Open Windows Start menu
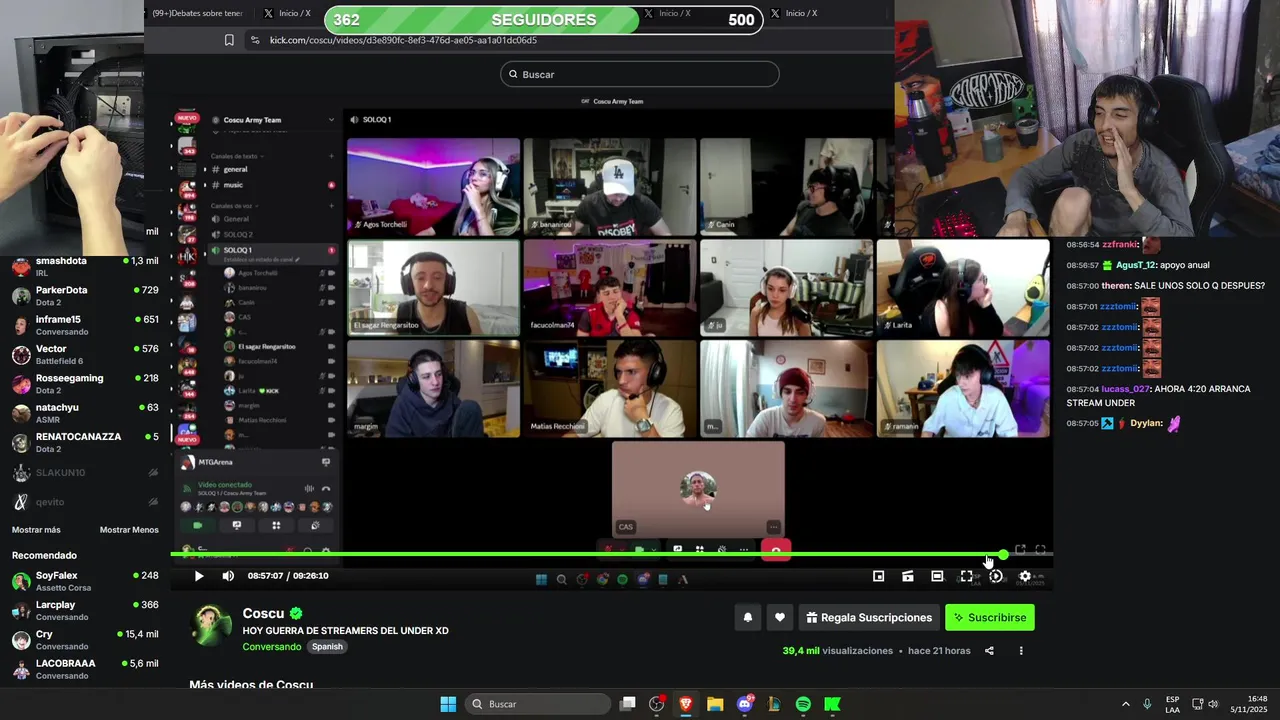 (448, 704)
